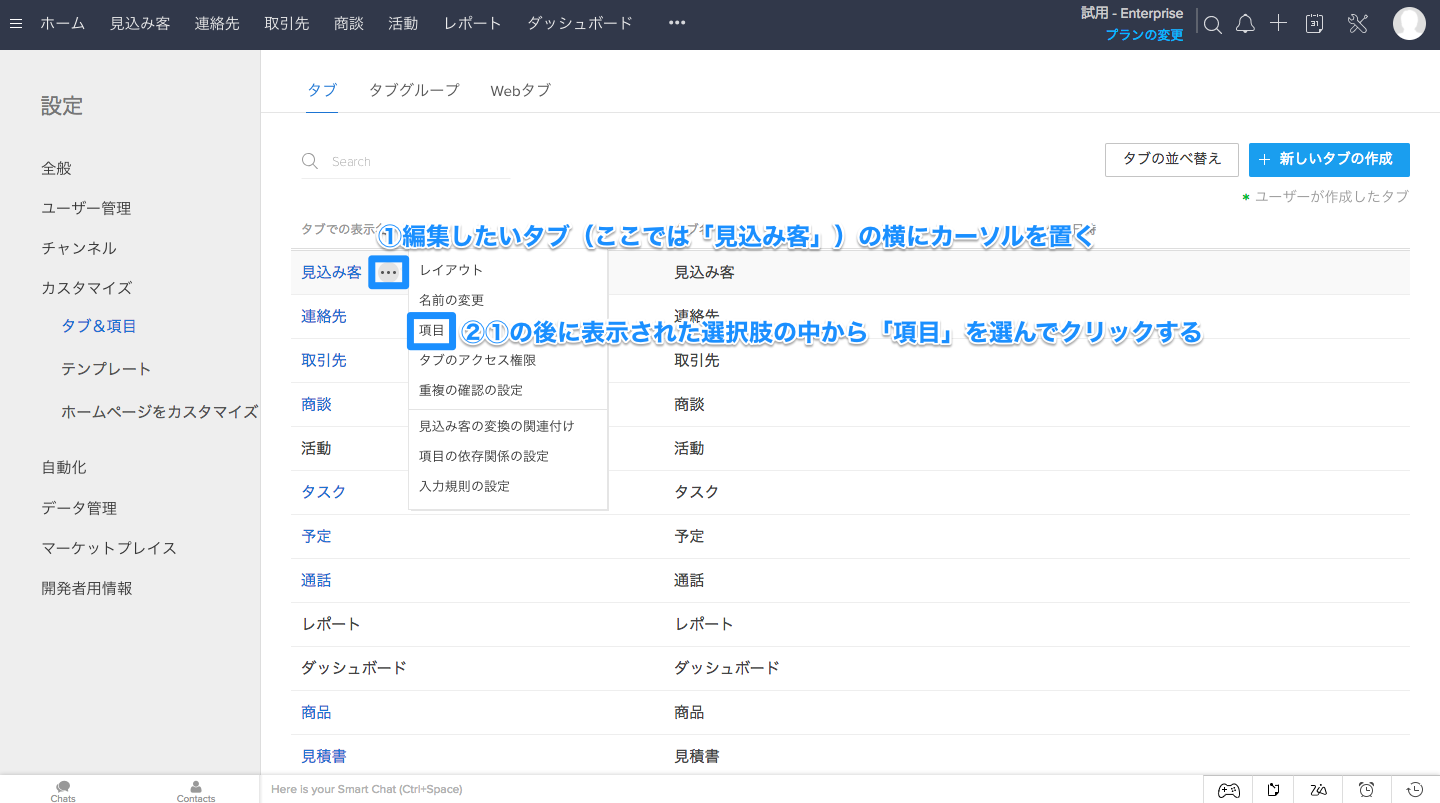This screenshot has height=803, width=1440.
Task: Select 項目 in the context menu
Action: point(432,330)
